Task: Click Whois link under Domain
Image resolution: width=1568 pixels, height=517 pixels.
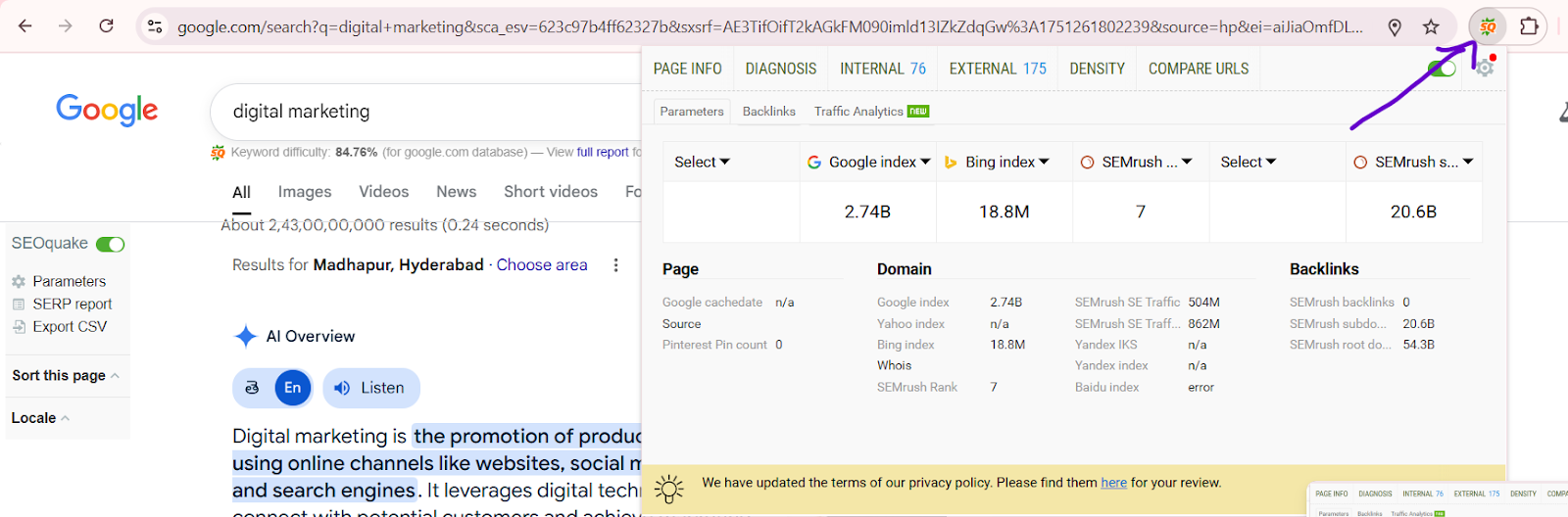Action: (x=894, y=365)
